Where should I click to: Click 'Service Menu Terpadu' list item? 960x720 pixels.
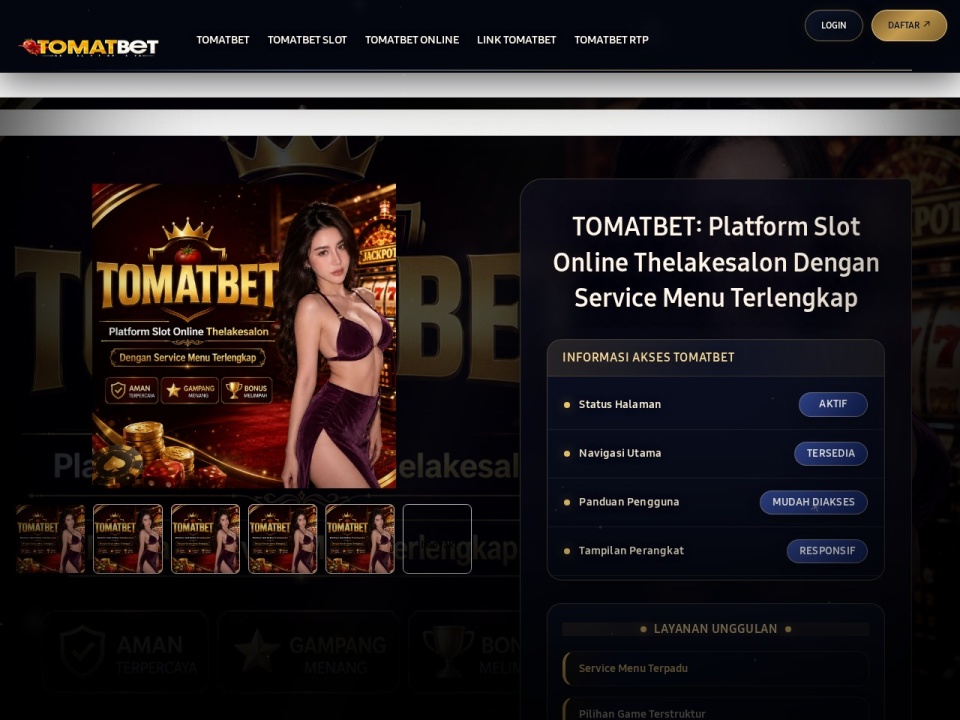click(716, 668)
